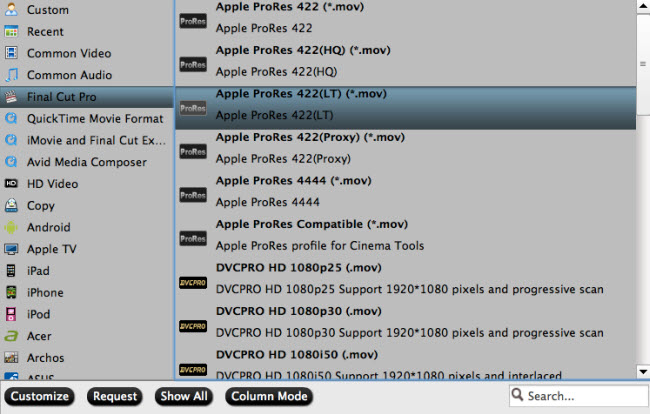Select Apple ProRes 422(LT) (*.mov) format

coord(405,108)
